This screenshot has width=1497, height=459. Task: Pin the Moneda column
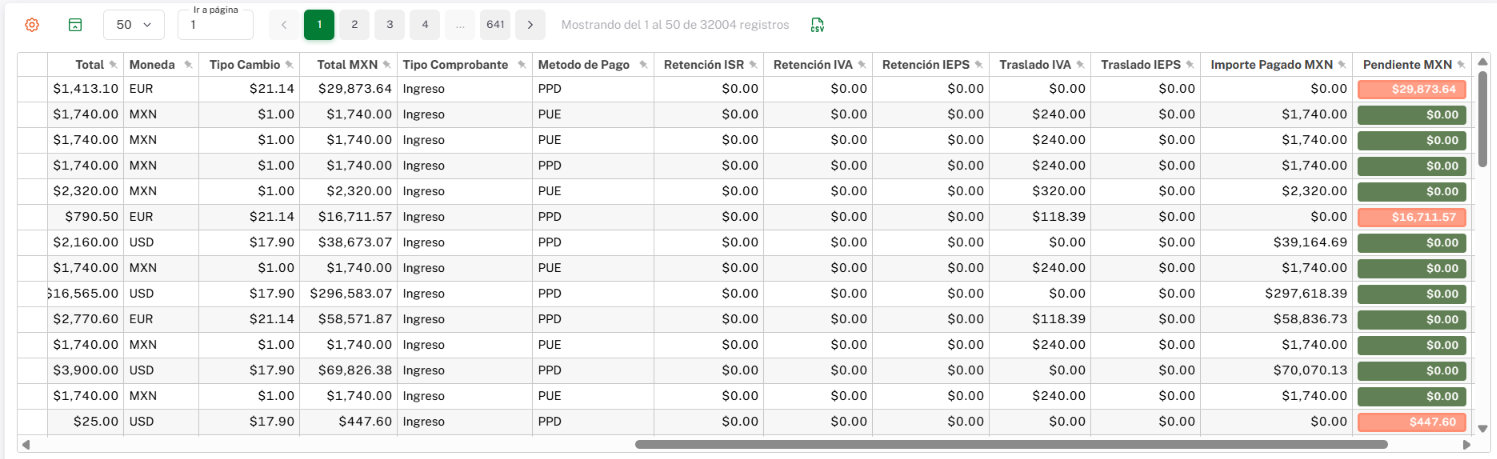[188, 65]
